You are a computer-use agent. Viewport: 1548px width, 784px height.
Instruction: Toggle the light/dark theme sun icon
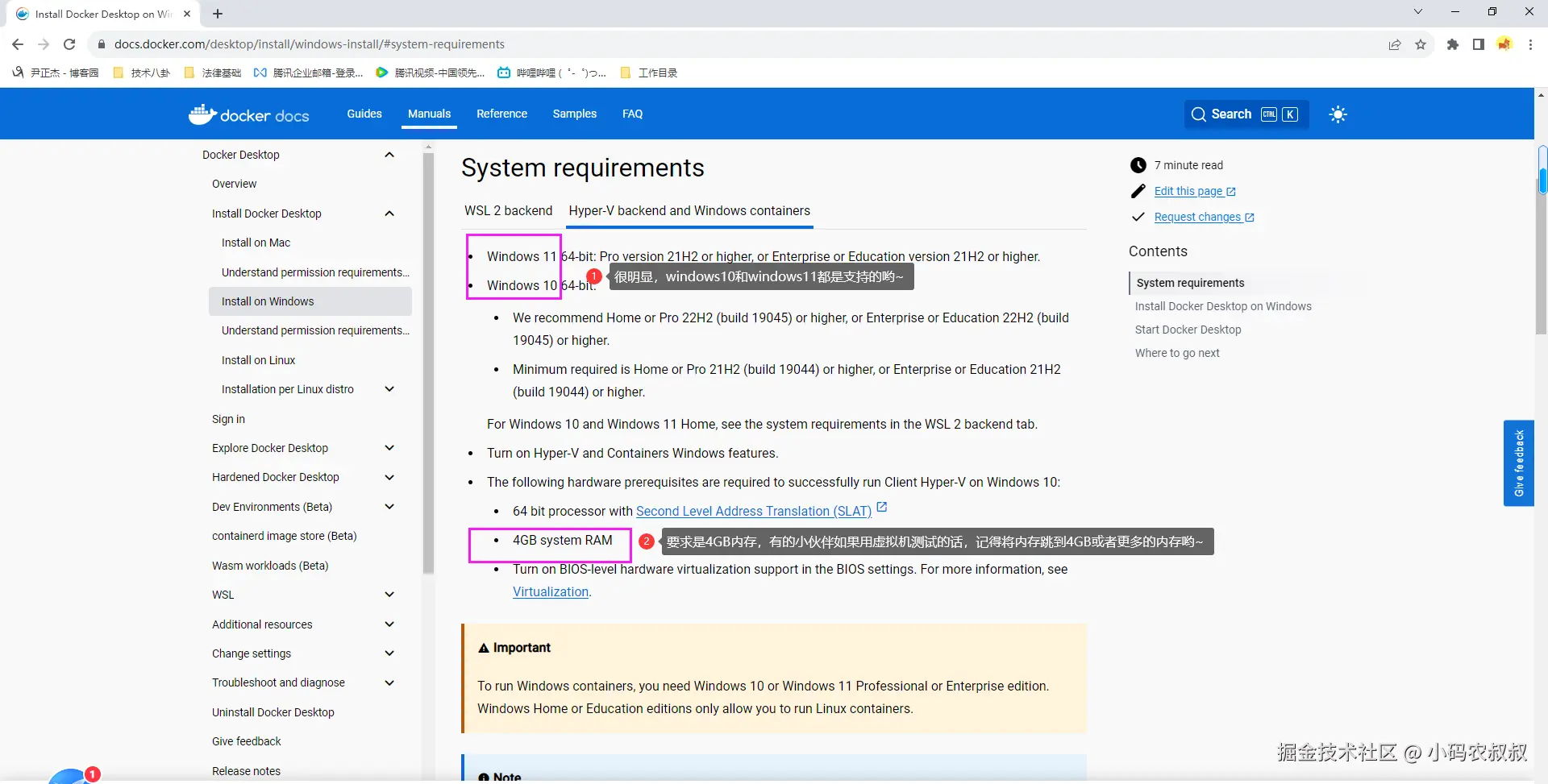pyautogui.click(x=1338, y=114)
